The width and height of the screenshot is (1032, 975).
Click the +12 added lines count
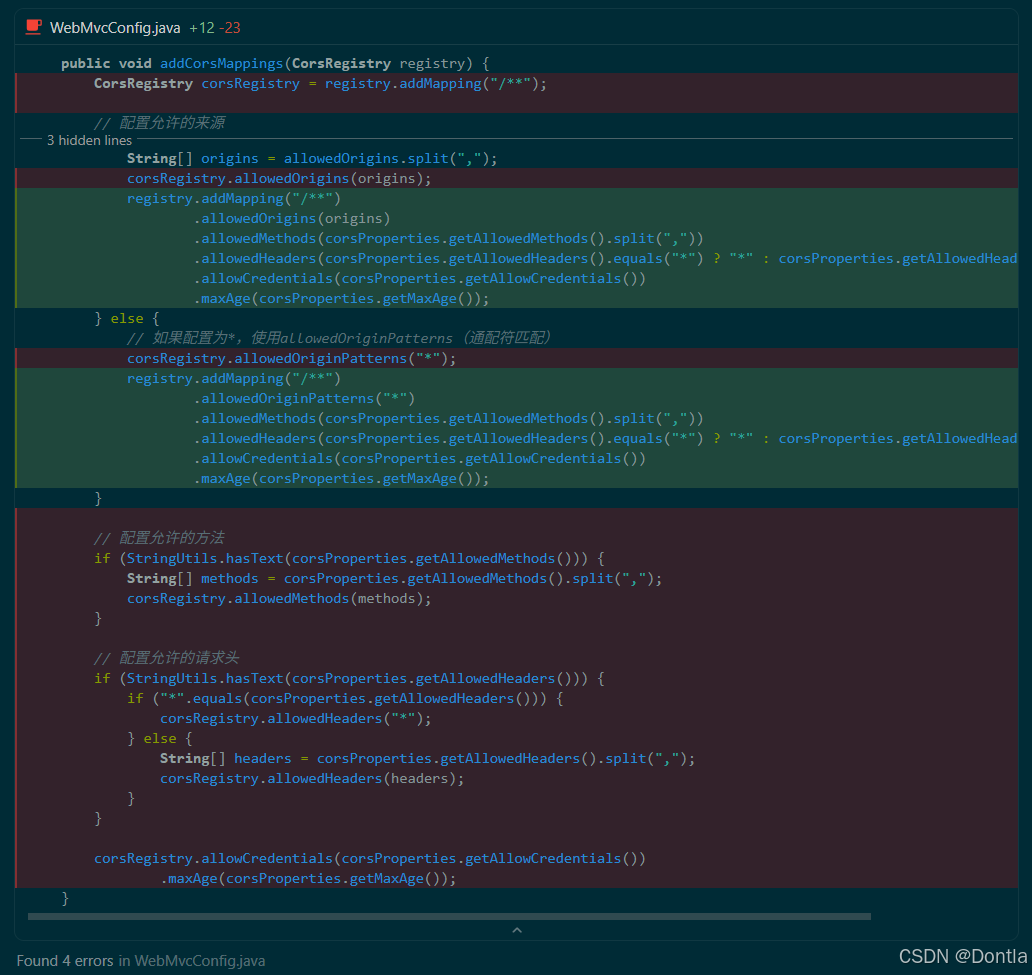coord(202,28)
